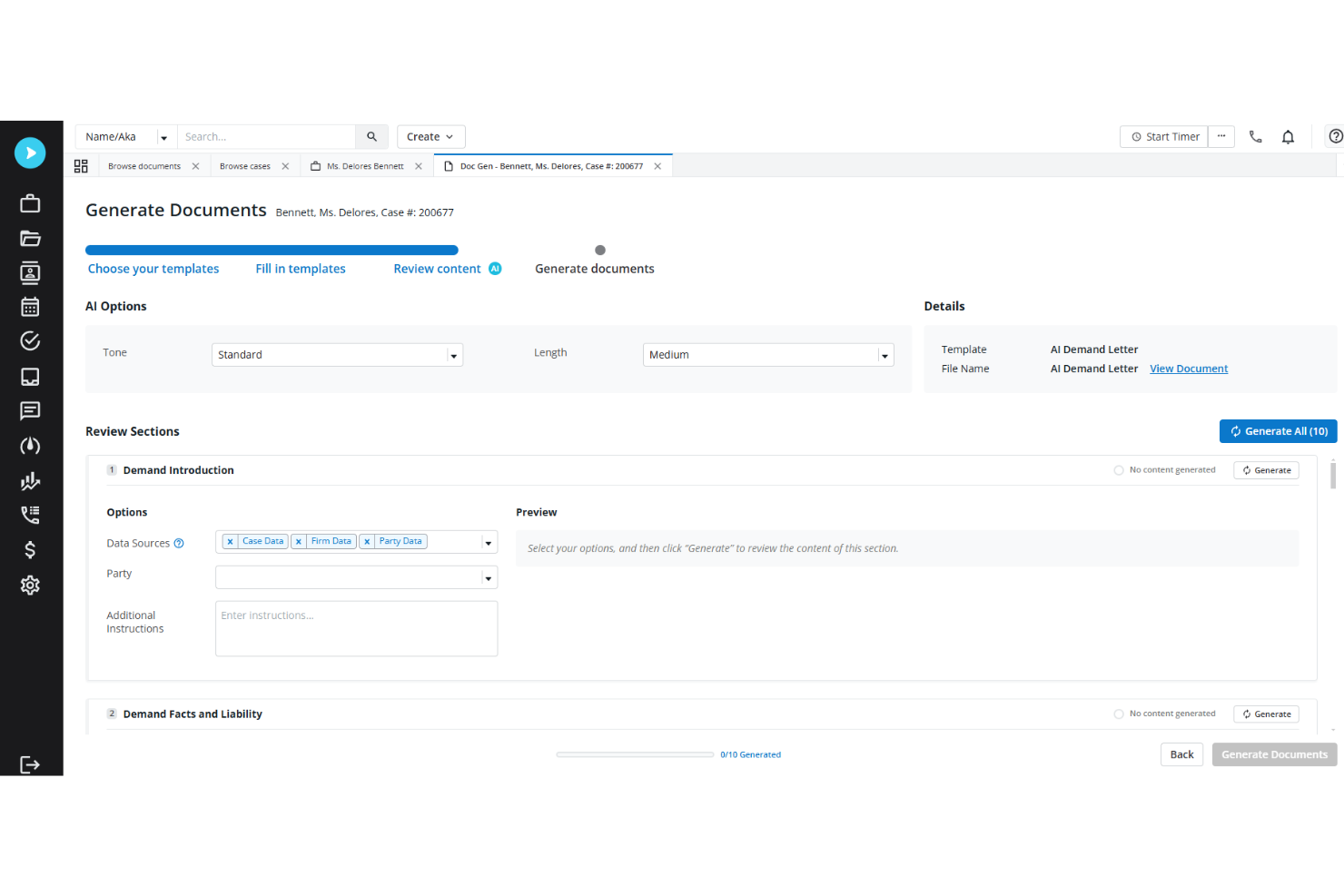Remove the Case Data tag
1344x896 pixels.
[231, 542]
